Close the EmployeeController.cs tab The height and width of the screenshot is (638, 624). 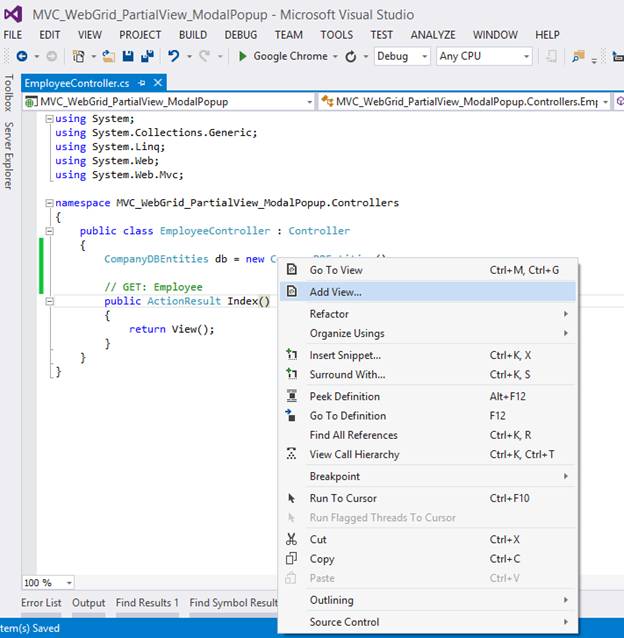(159, 83)
